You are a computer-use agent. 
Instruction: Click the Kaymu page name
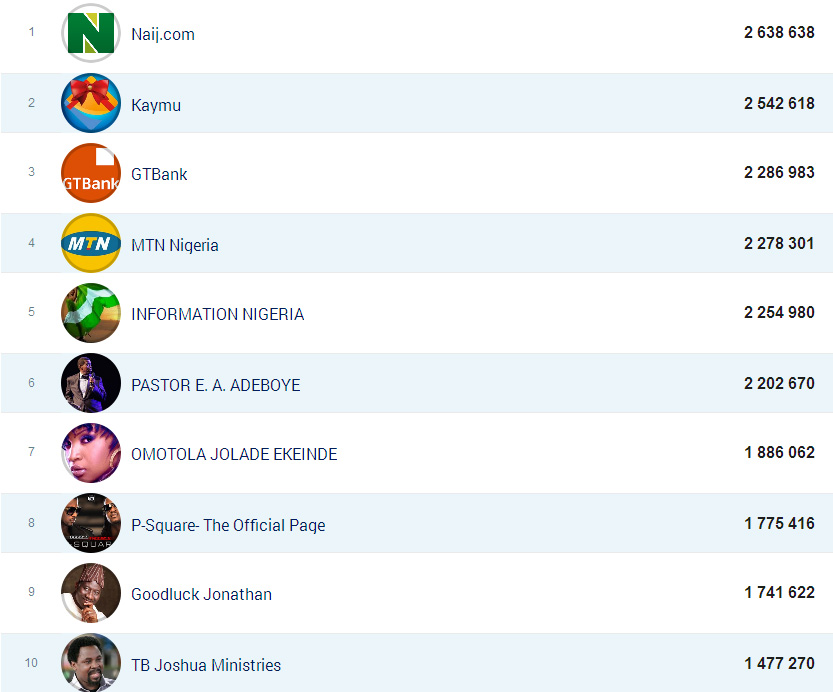[156, 105]
